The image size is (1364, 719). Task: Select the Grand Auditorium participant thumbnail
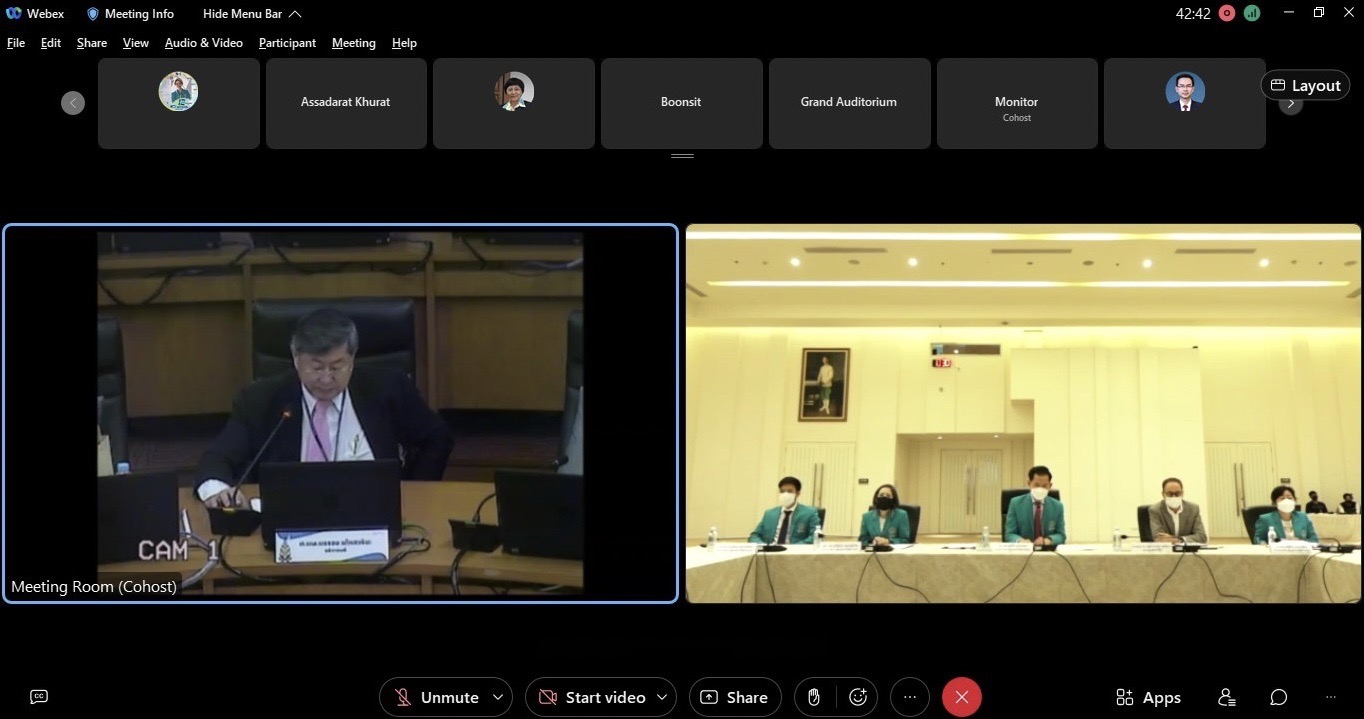[849, 103]
